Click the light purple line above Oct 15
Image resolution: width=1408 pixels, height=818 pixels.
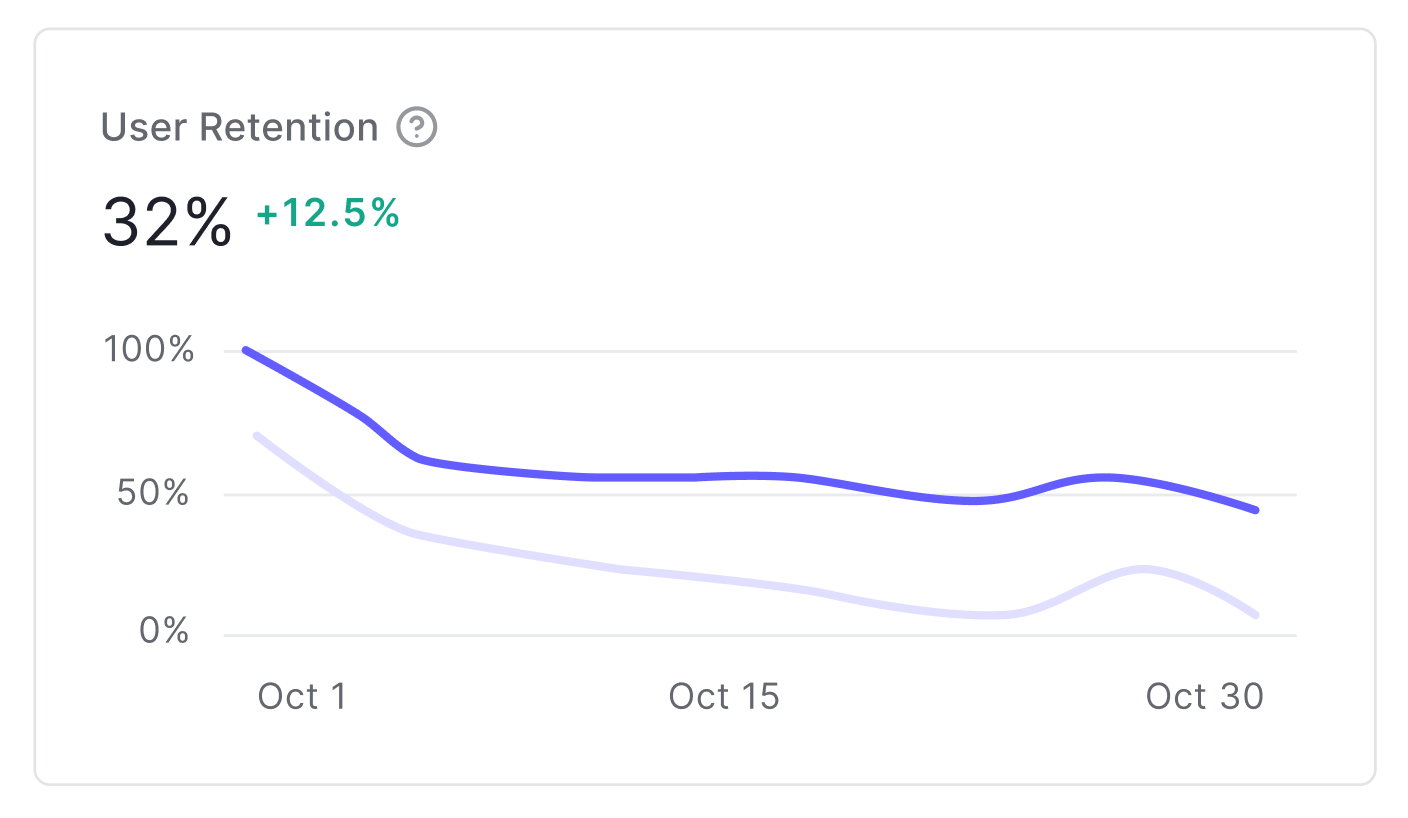724,579
